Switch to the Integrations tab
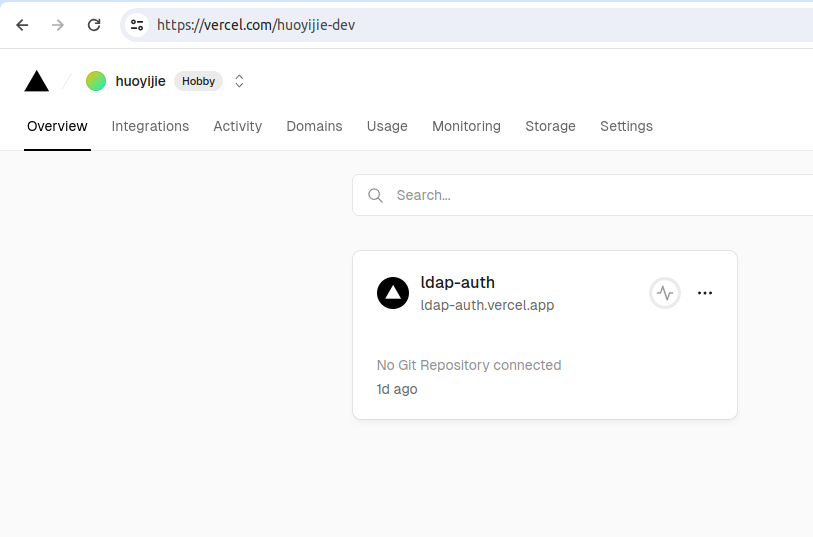Image resolution: width=813 pixels, height=537 pixels. [150, 126]
